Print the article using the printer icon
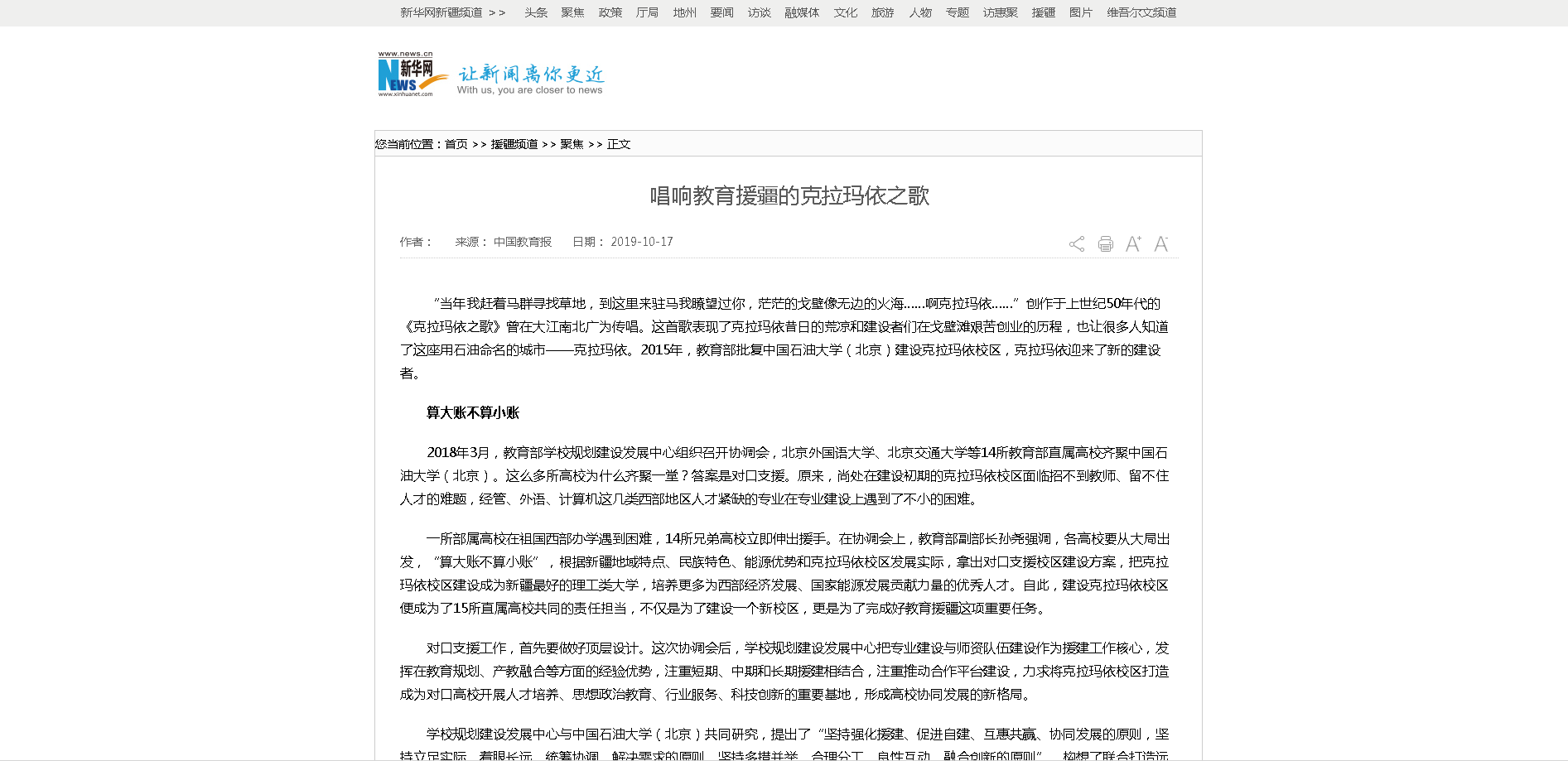Image resolution: width=1568 pixels, height=761 pixels. [1105, 244]
